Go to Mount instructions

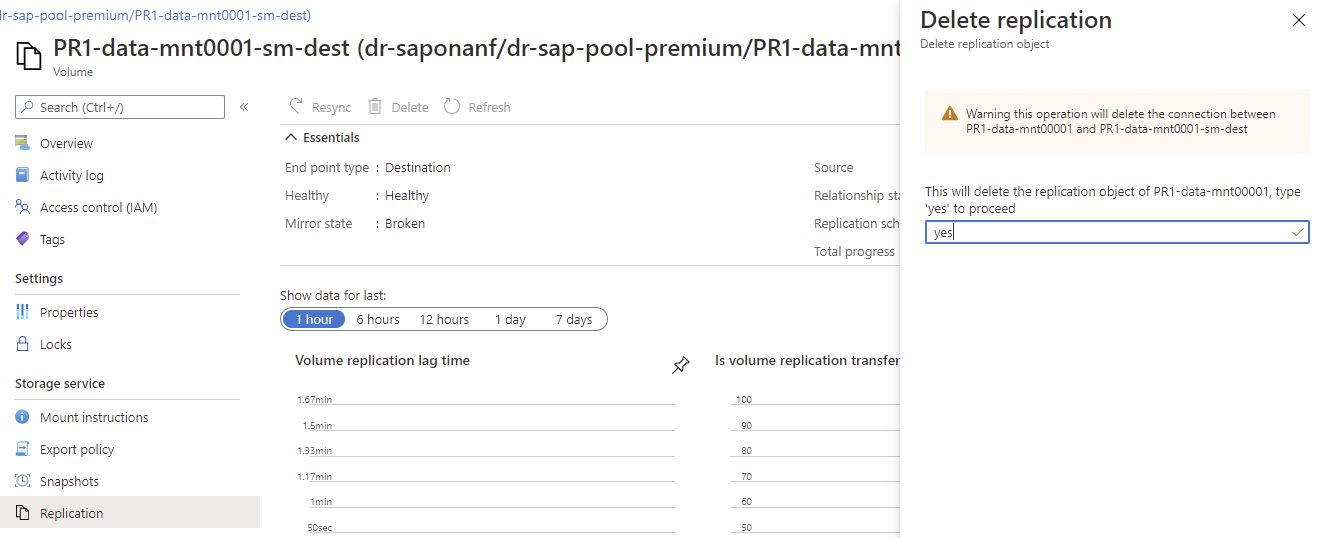click(94, 417)
